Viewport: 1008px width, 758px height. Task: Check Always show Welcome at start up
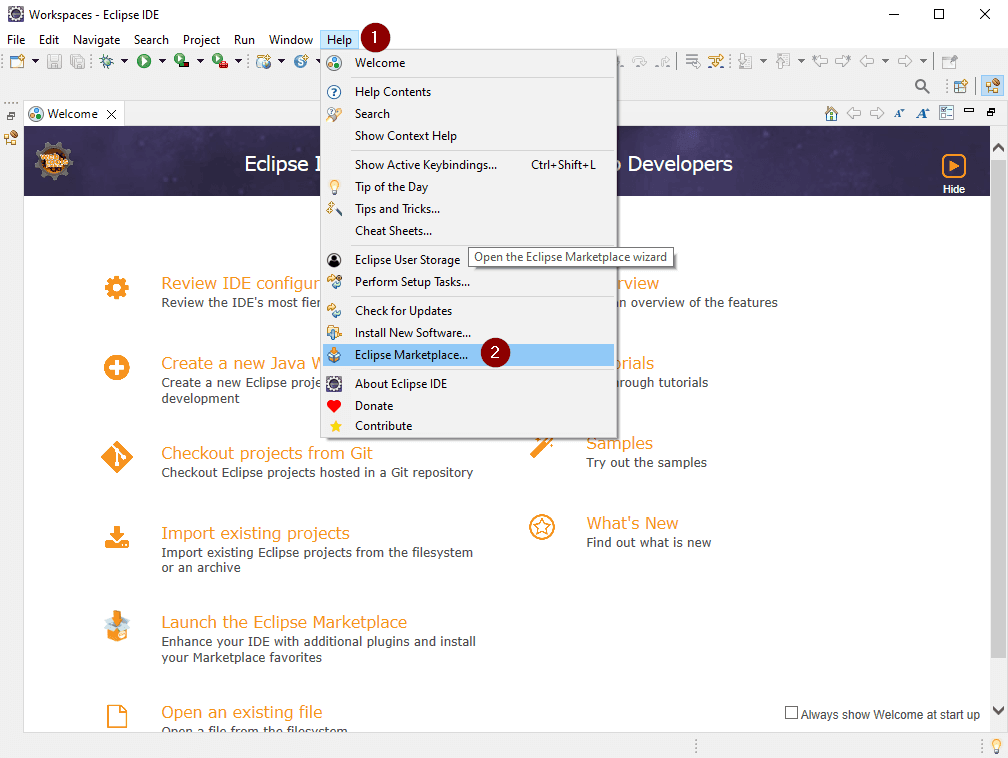(x=793, y=714)
